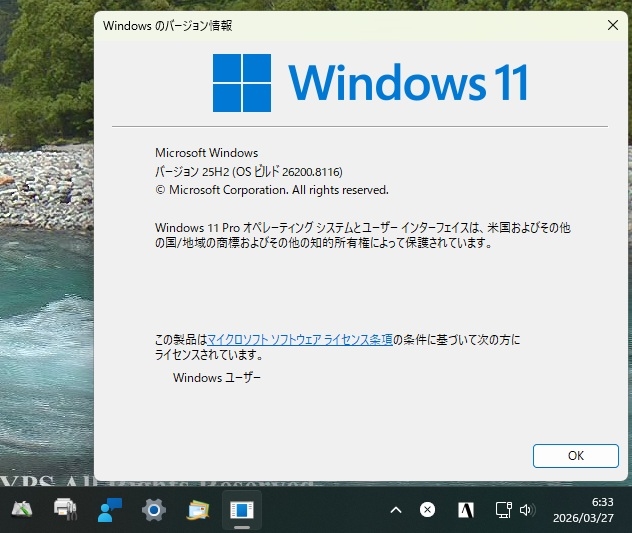Click the 'Microsoft Windows' text line
The height and width of the screenshot is (533, 632).
point(206,153)
